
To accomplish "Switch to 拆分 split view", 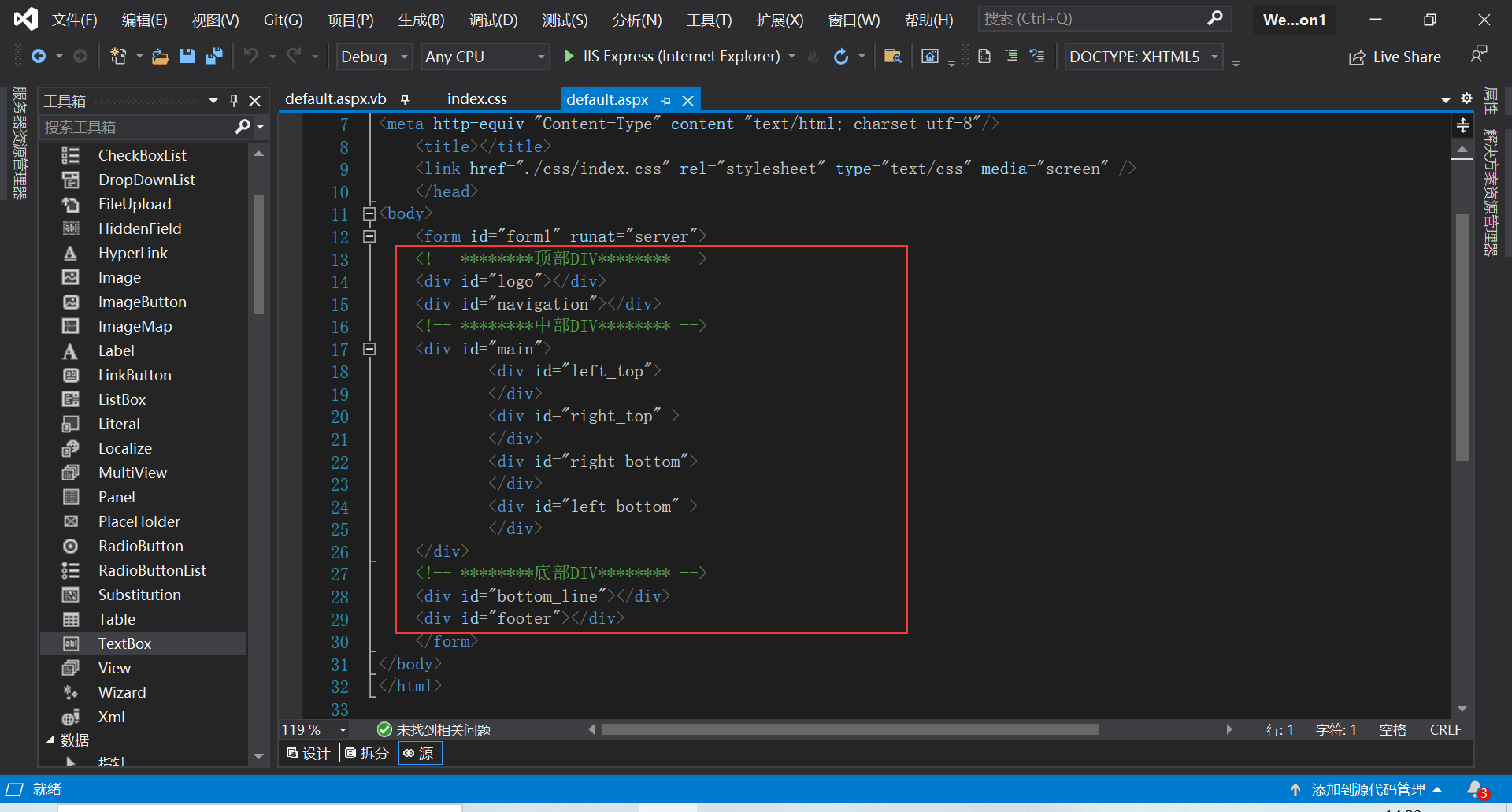I will [x=367, y=753].
